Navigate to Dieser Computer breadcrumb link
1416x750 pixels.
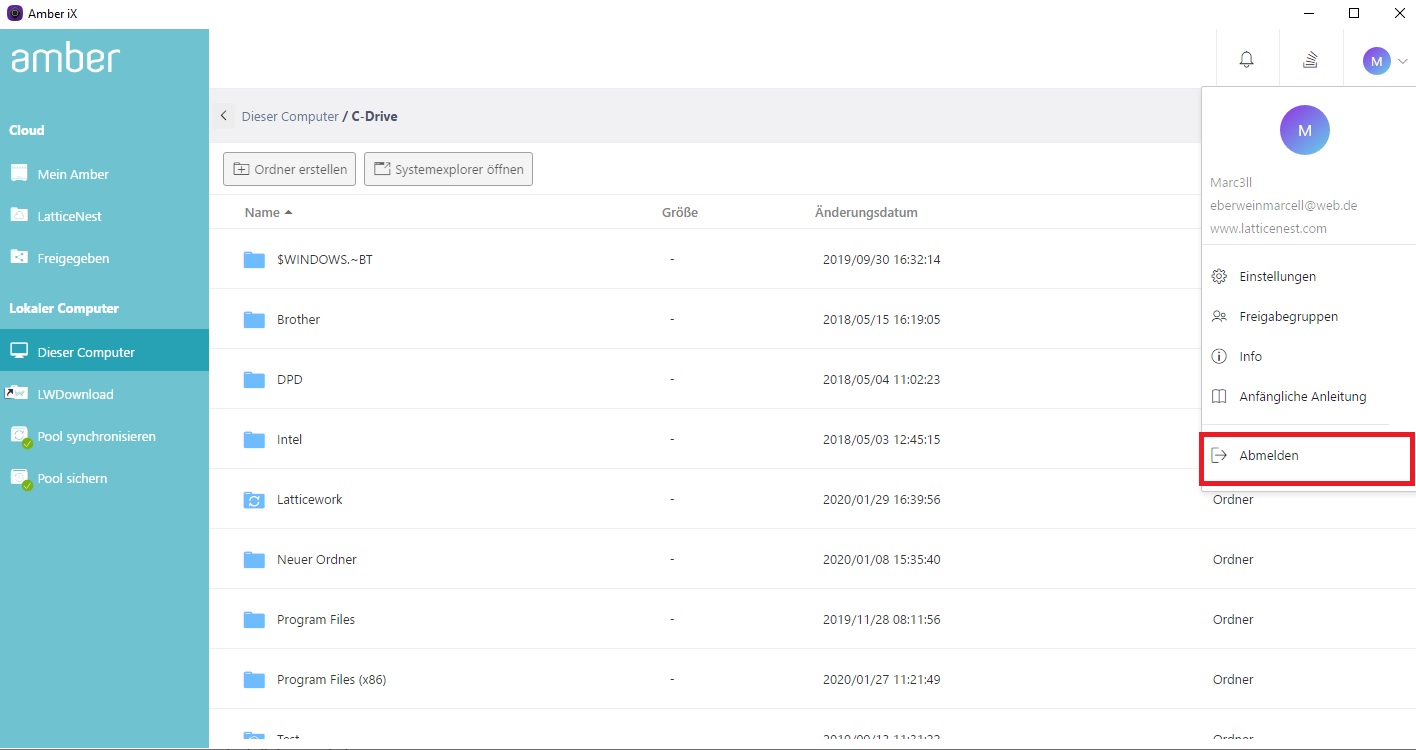click(x=290, y=116)
